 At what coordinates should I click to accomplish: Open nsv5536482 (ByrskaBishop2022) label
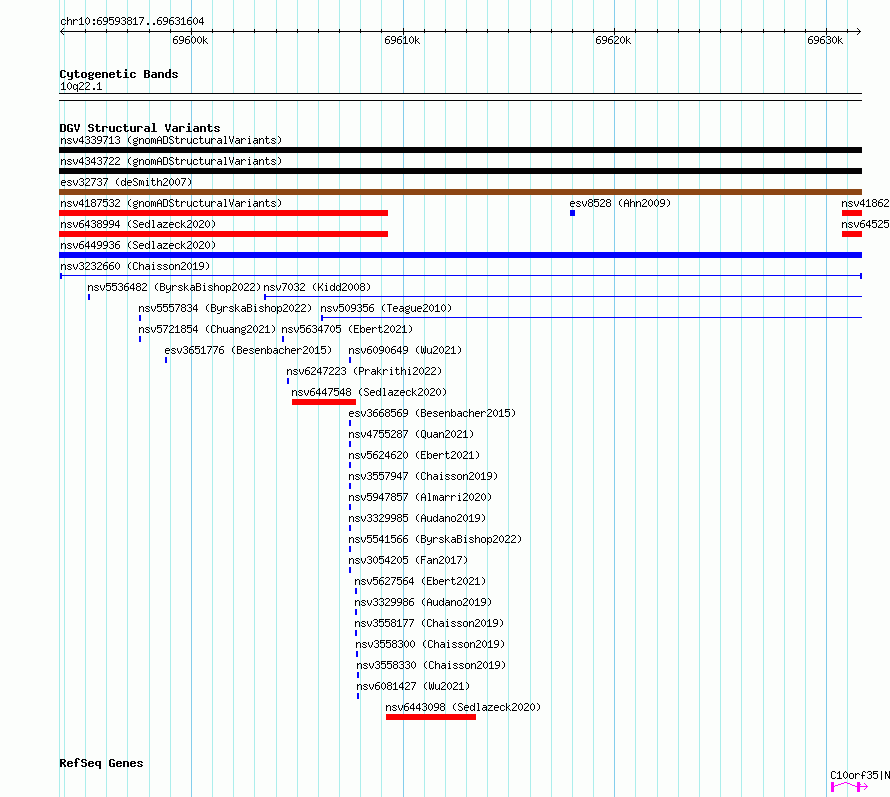[174, 287]
